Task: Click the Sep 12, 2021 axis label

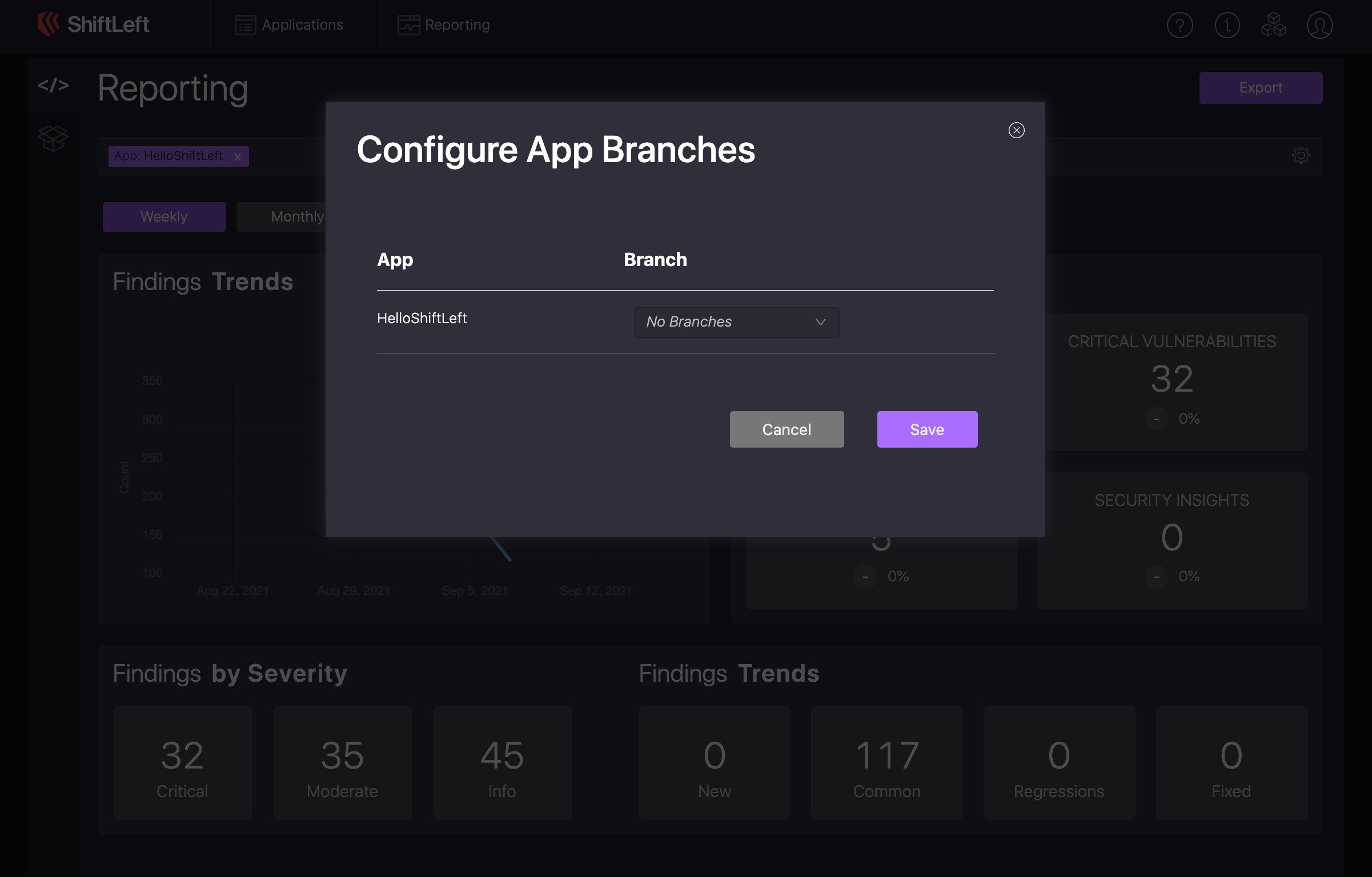Action: 596,591
